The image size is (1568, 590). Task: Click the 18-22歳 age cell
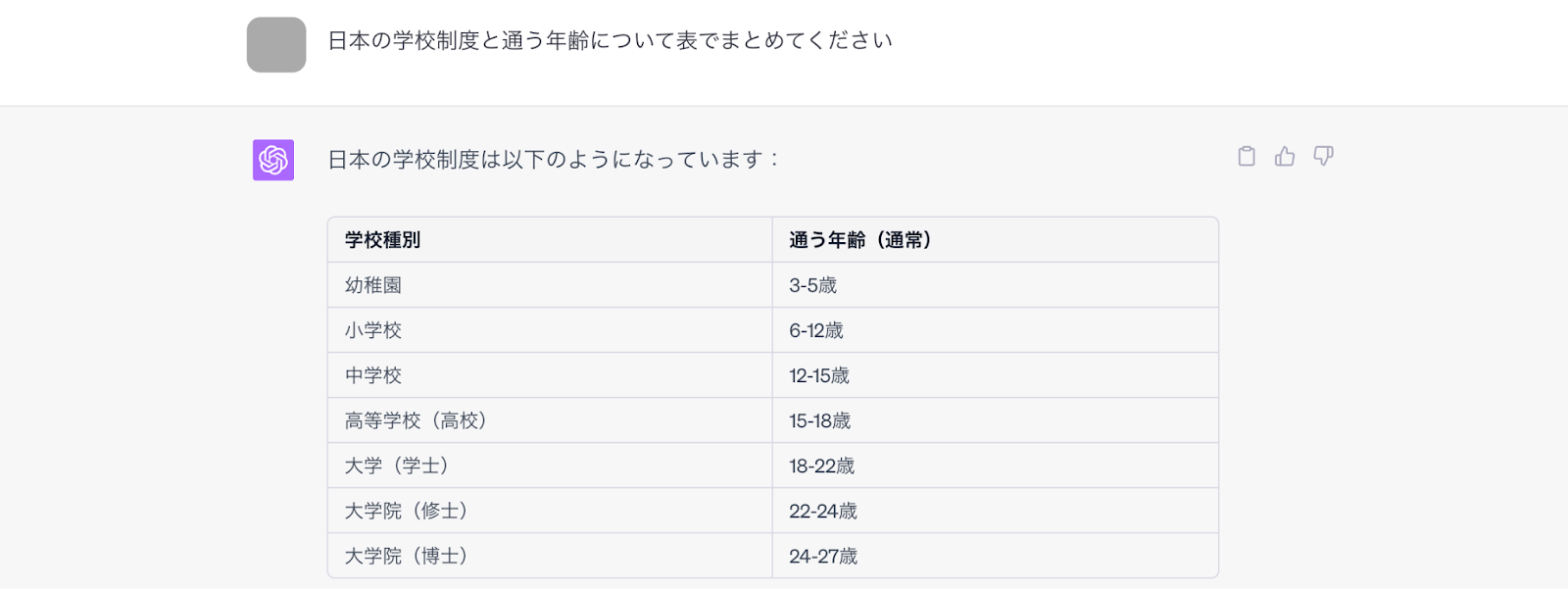pos(822,466)
